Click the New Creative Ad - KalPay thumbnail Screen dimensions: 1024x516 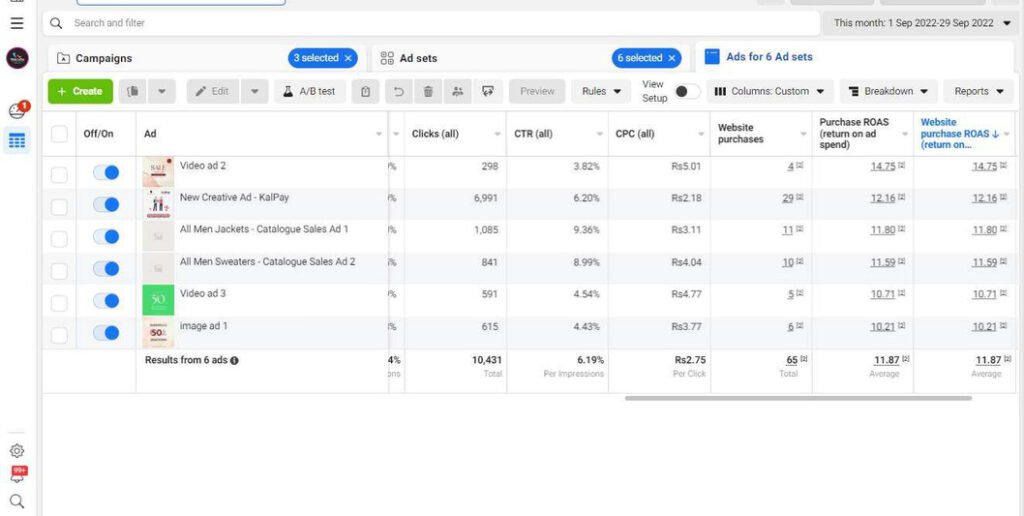pyautogui.click(x=158, y=204)
